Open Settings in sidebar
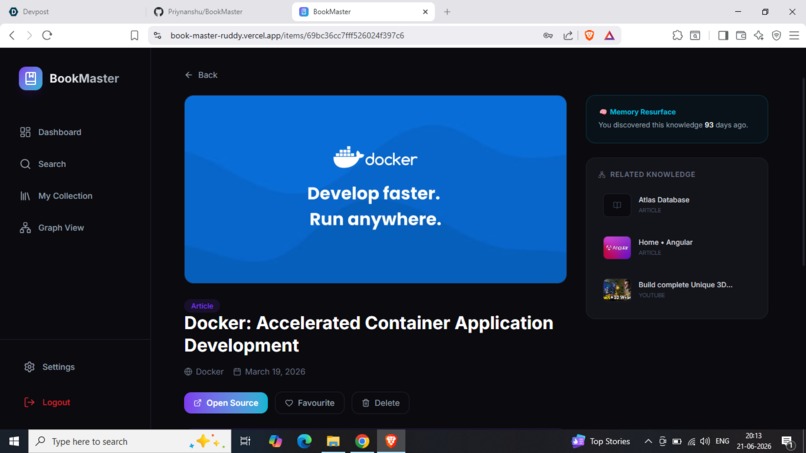Screen dimensions: 806x453 49,367
